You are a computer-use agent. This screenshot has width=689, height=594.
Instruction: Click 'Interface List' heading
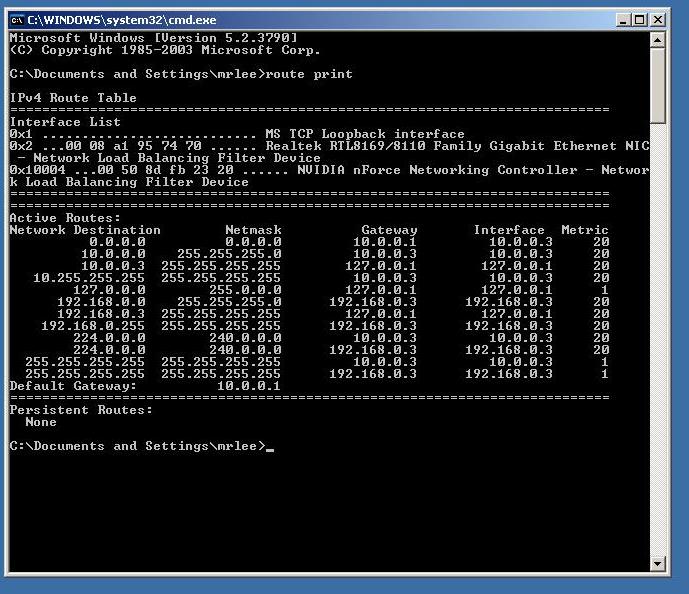65,122
